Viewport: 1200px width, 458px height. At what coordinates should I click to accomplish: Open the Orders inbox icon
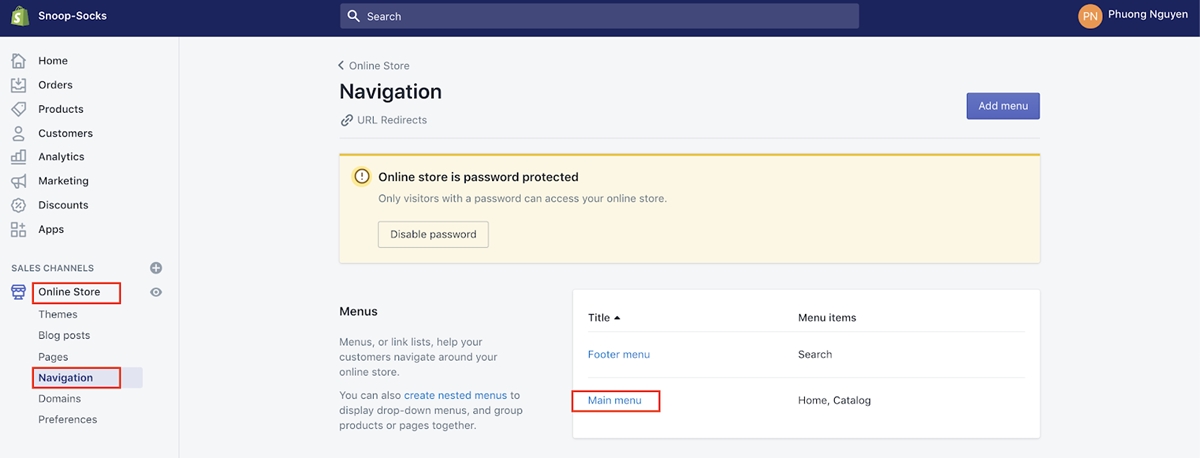click(x=18, y=85)
